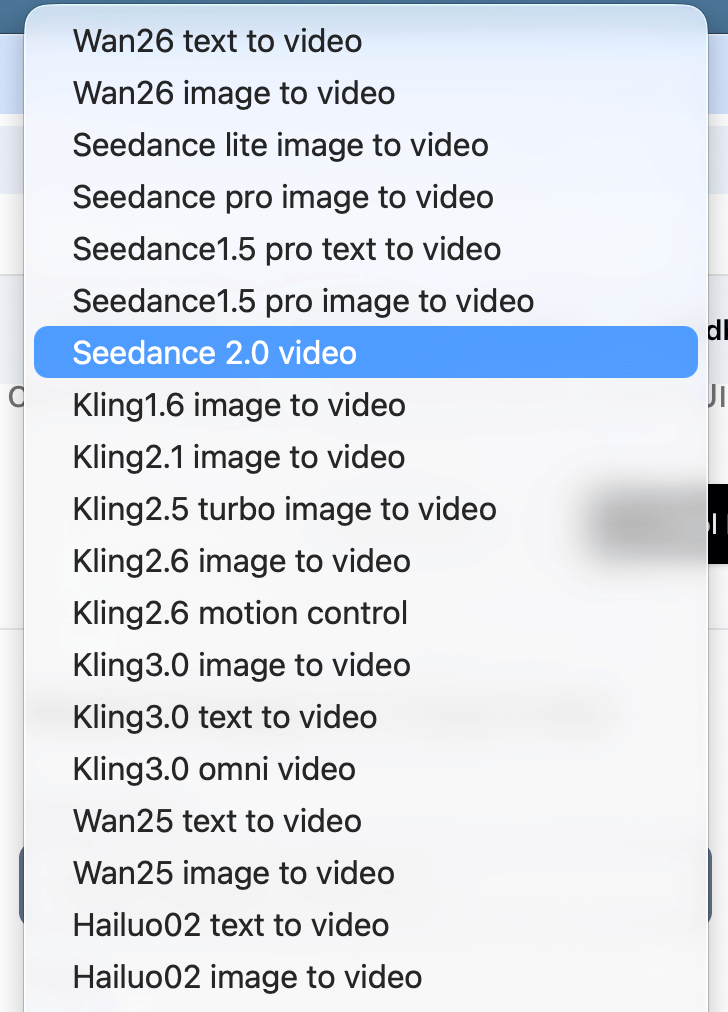Image resolution: width=728 pixels, height=1012 pixels.
Task: Pick Hailuo02 image to video
Action: [x=247, y=977]
